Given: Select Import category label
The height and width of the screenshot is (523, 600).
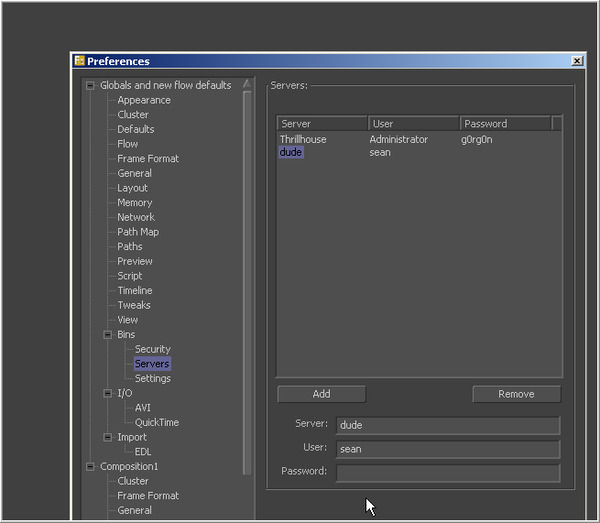Looking at the screenshot, I should point(132,437).
